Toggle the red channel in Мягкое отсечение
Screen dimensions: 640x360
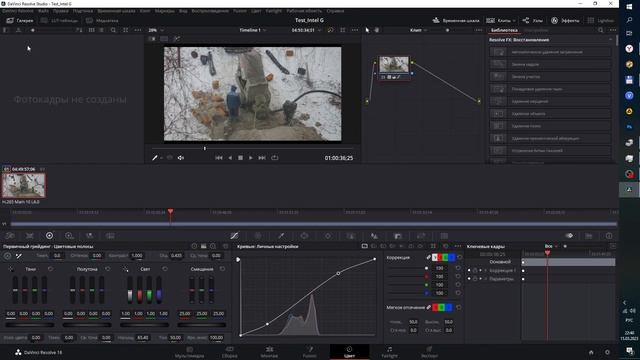(436, 307)
